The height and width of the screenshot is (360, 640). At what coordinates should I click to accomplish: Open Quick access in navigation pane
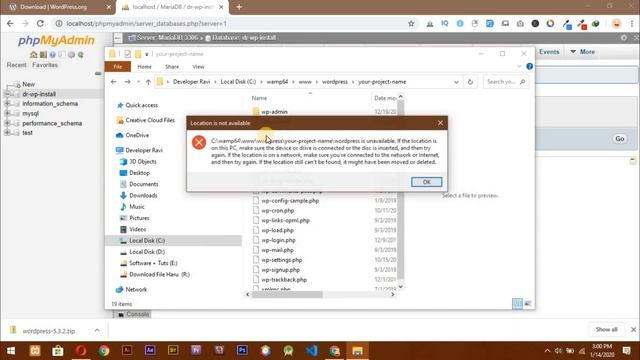(141, 105)
